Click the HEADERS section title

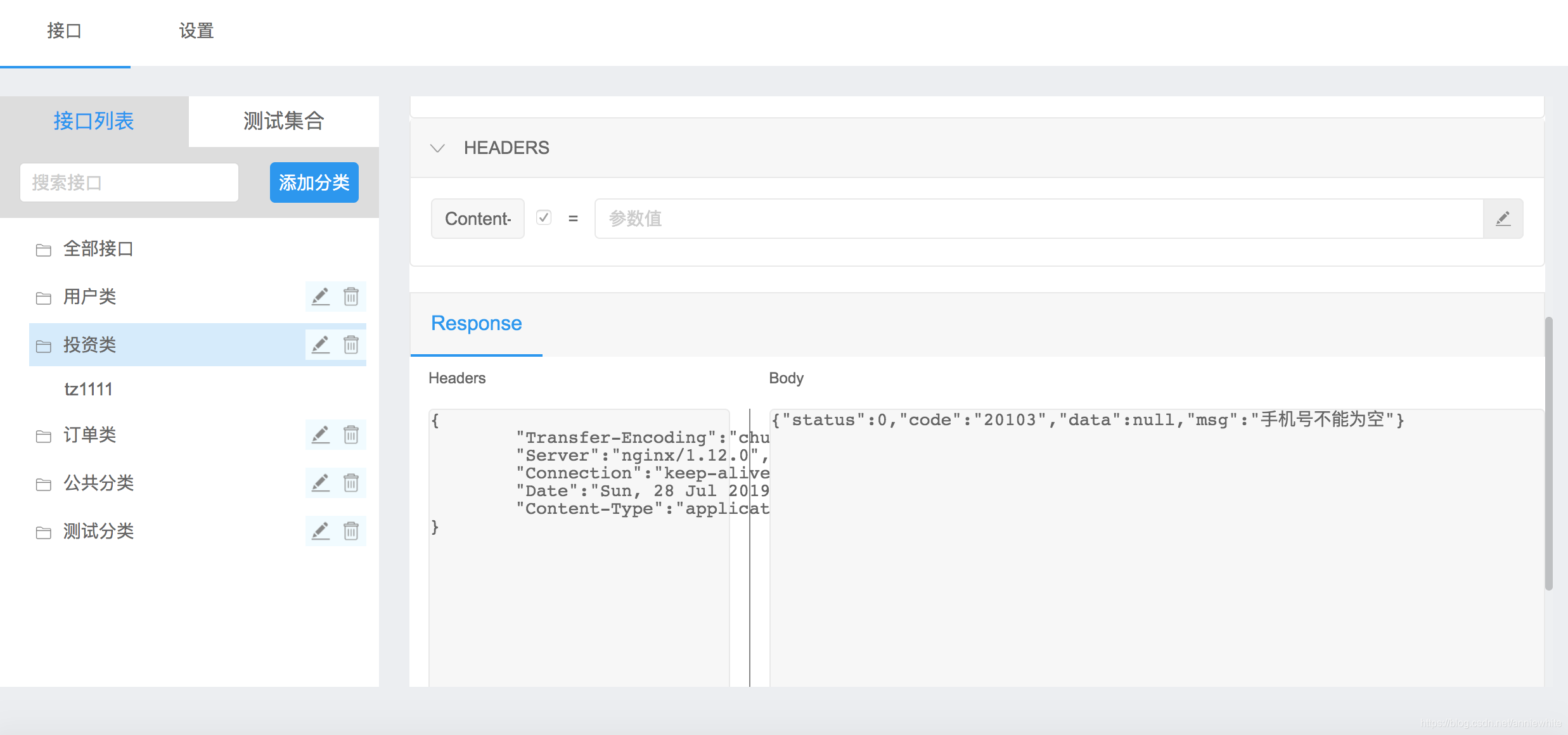506,148
